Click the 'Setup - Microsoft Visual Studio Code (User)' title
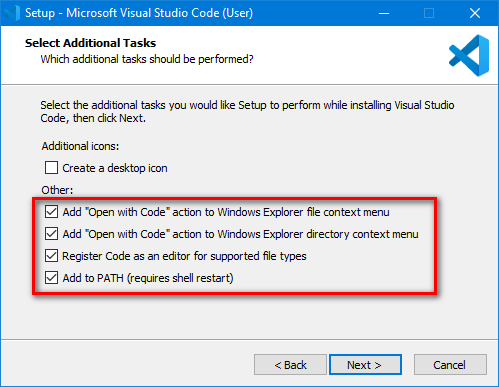The height and width of the screenshot is (387, 499). click(139, 13)
